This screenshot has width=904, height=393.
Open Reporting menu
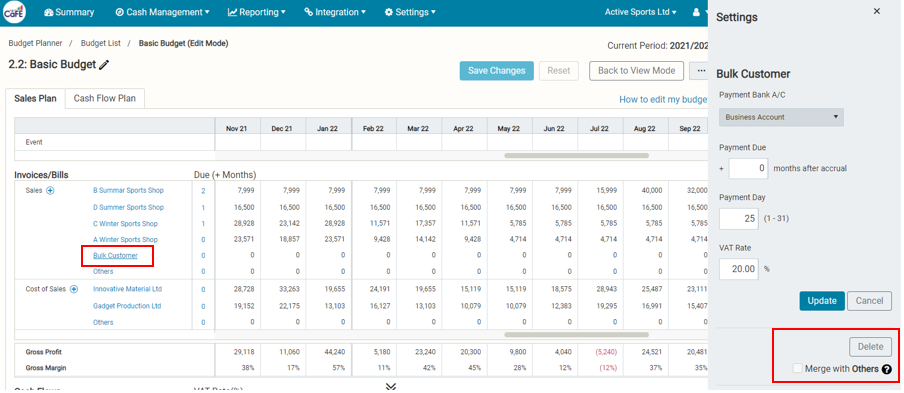(x=257, y=12)
